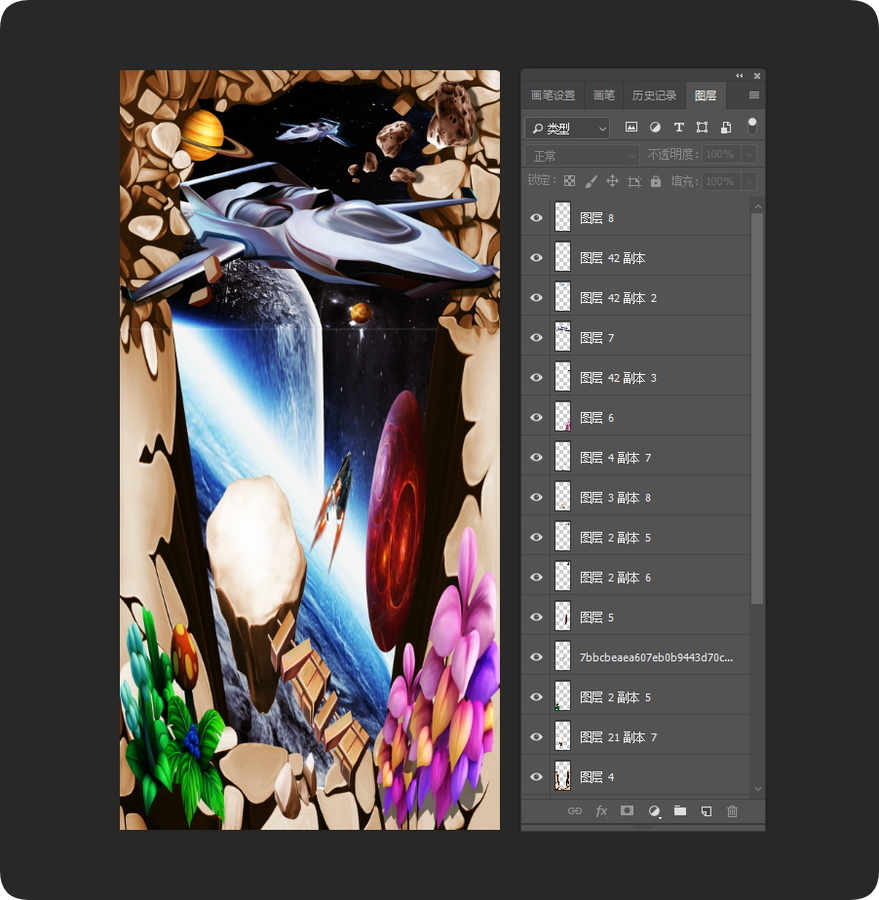Screen dimensions: 879x900
Task: Select layer name 图层 2 副本 6
Action: (x=615, y=577)
